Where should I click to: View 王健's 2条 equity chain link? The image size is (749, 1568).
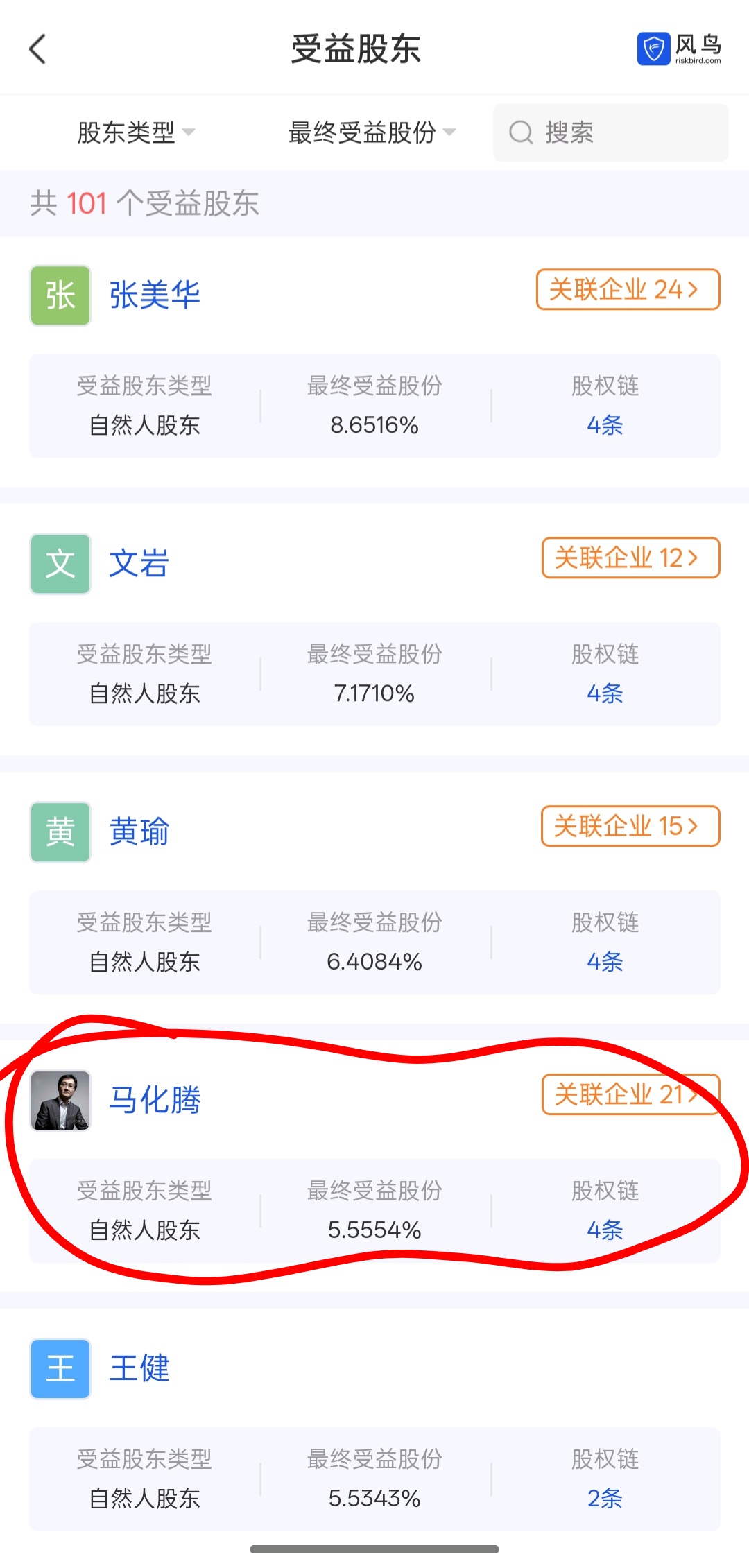pyautogui.click(x=605, y=1499)
